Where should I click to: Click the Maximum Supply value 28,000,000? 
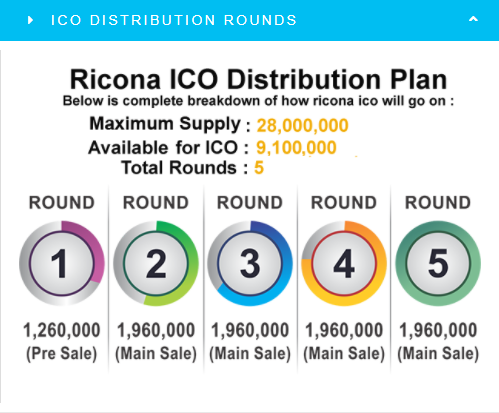point(302,126)
